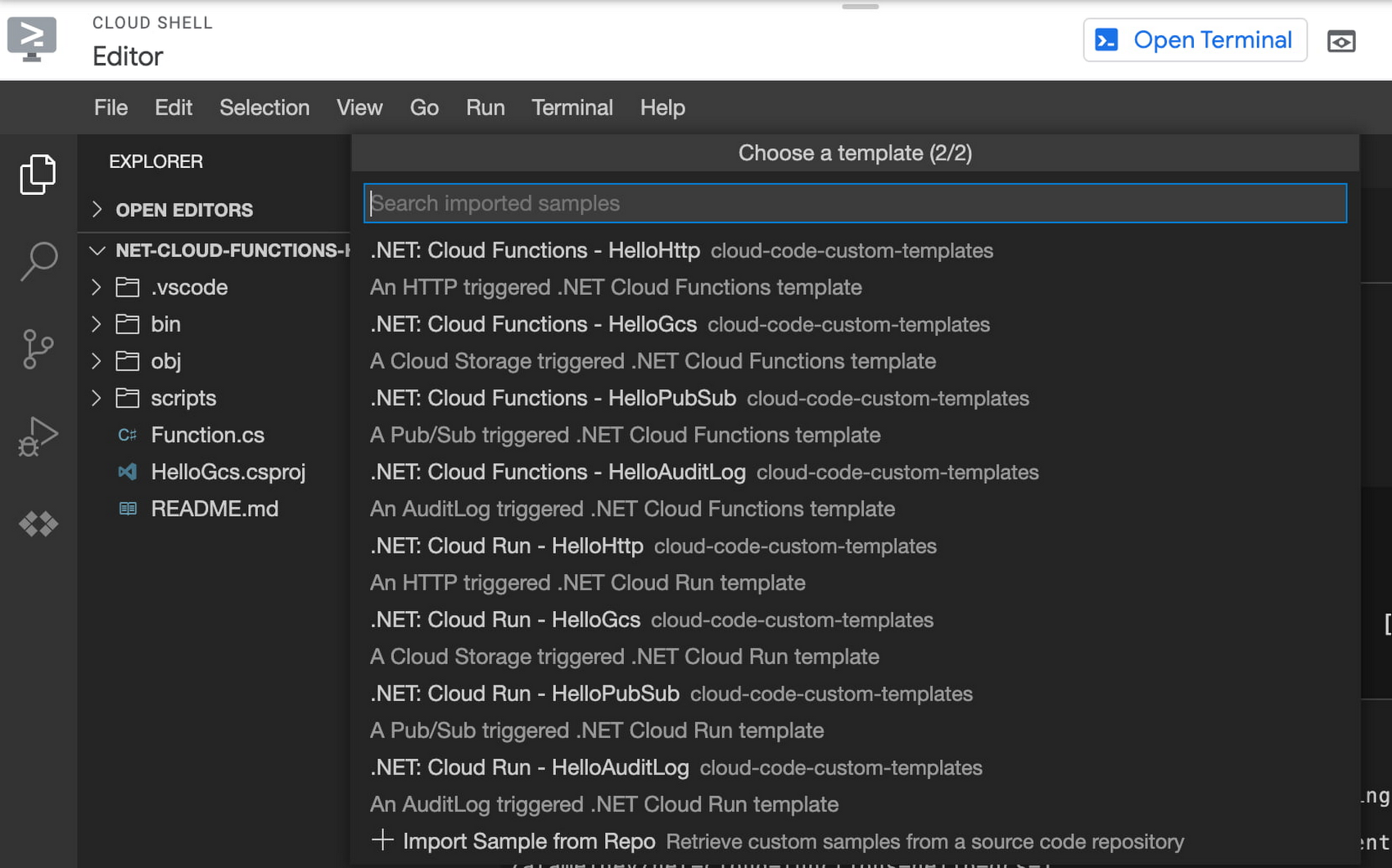This screenshot has width=1392, height=868.
Task: Click the obj folder icon
Action: (x=127, y=360)
